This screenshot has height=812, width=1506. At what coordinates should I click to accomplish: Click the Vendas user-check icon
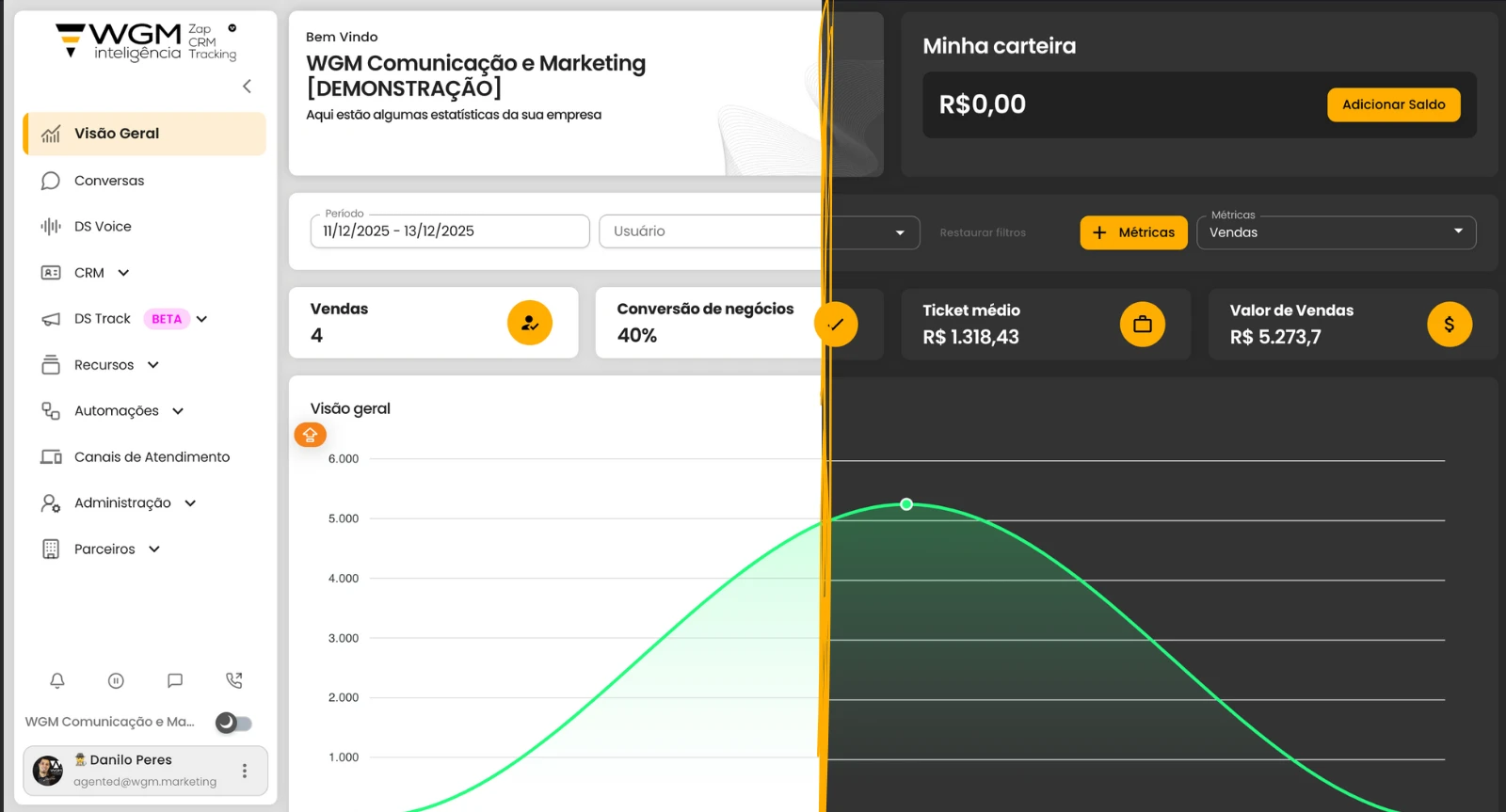click(530, 323)
